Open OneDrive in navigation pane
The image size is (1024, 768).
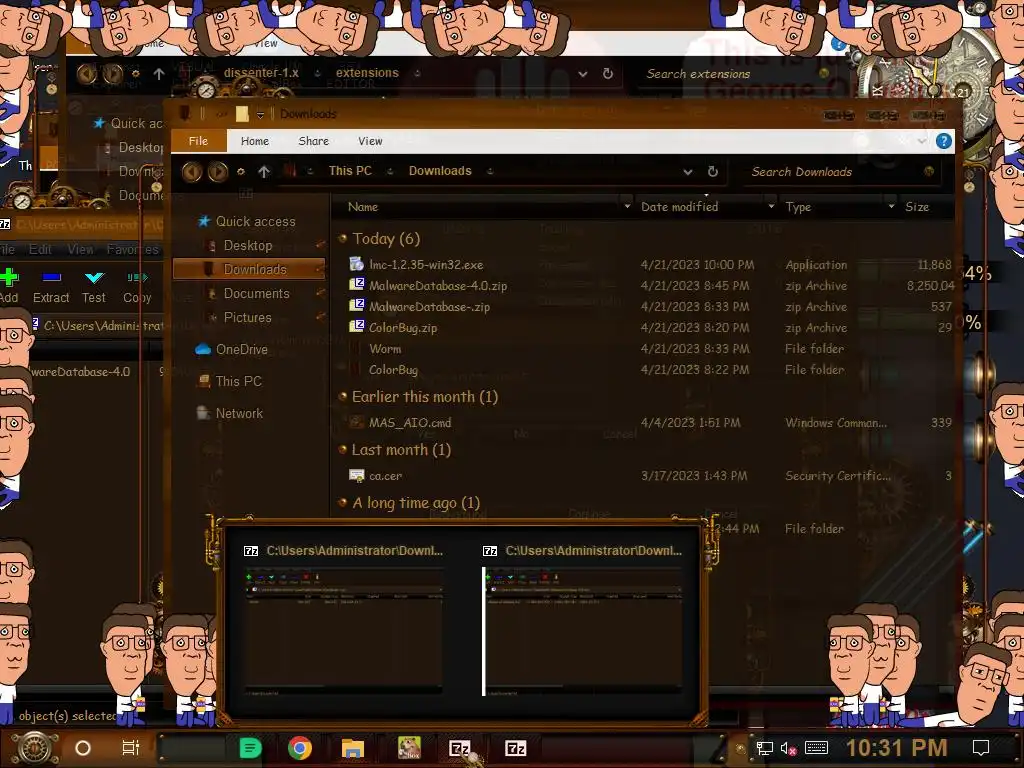tap(242, 349)
